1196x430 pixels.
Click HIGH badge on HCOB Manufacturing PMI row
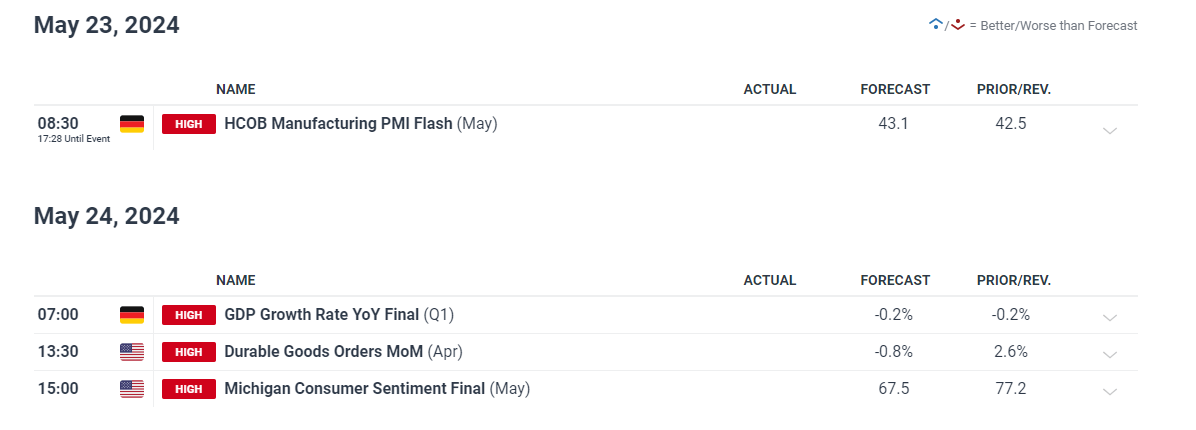point(189,124)
